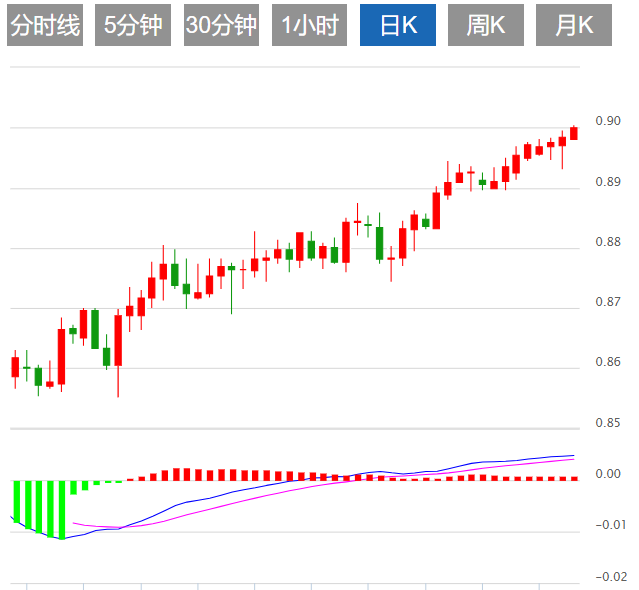The image size is (639, 590).
Task: Show the 1小时 chart view
Action: 309,26
